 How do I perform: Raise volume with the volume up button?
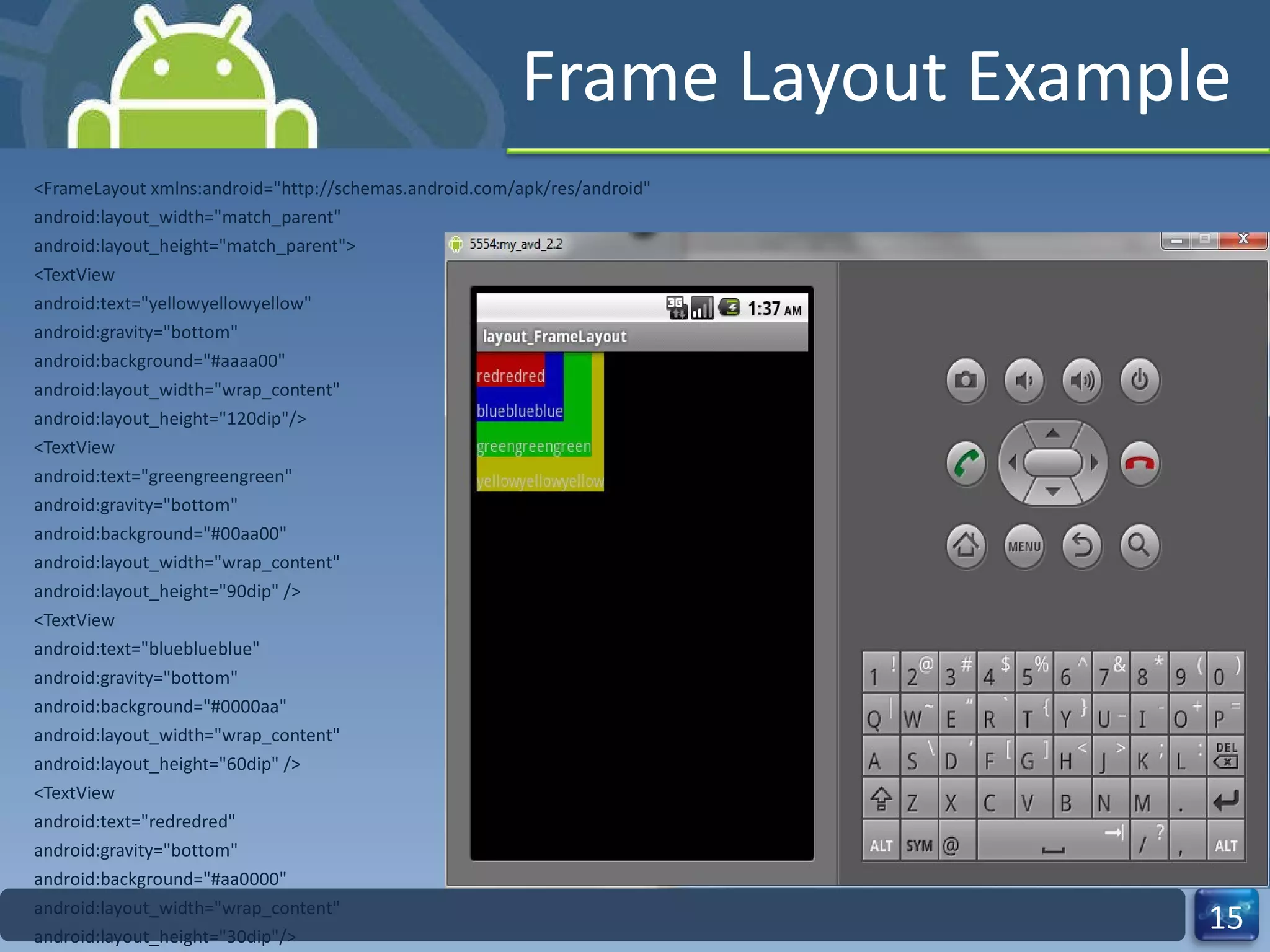(x=1082, y=380)
